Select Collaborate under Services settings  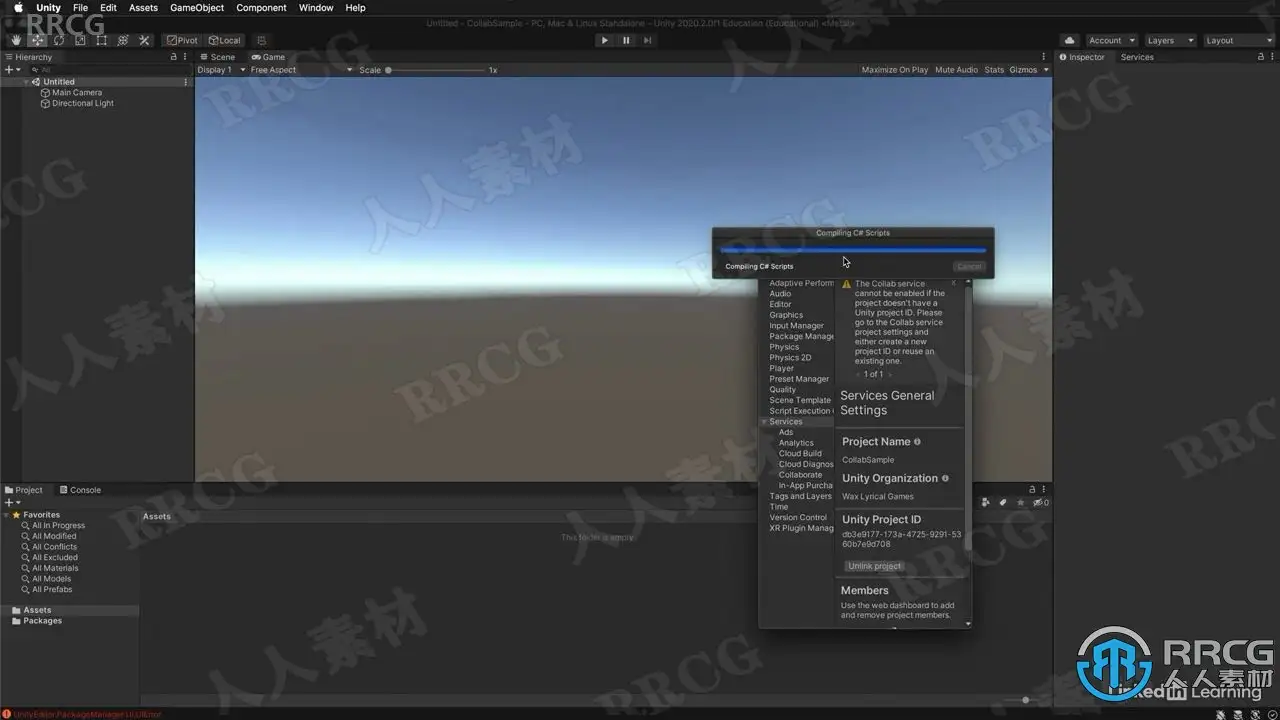(x=800, y=475)
